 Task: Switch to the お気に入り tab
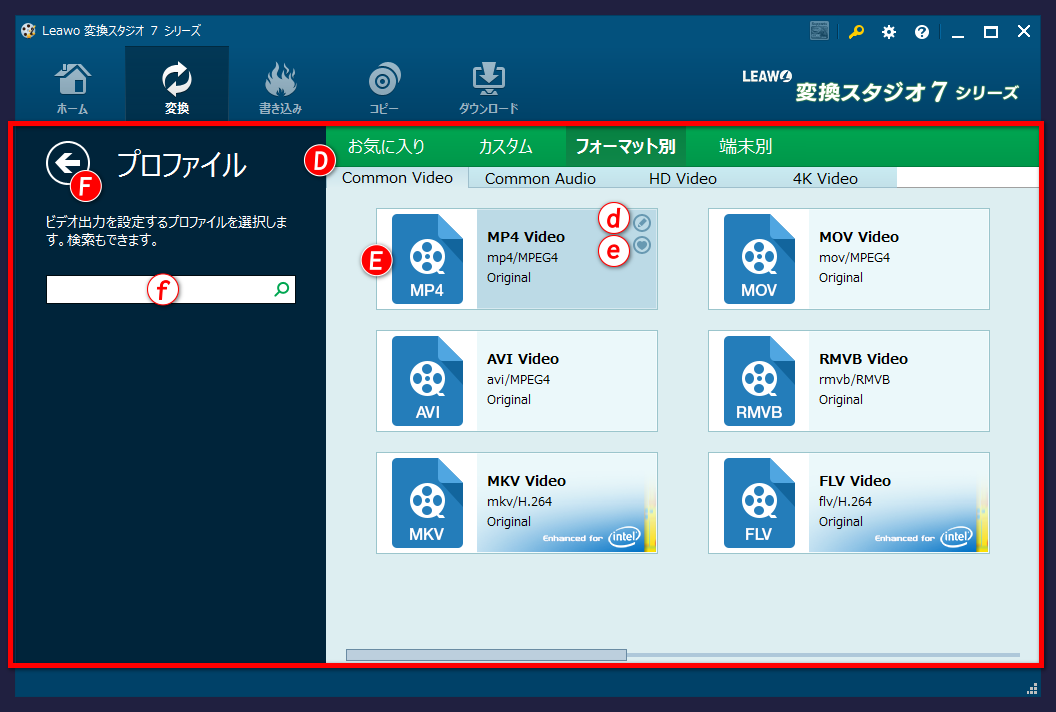(x=386, y=147)
